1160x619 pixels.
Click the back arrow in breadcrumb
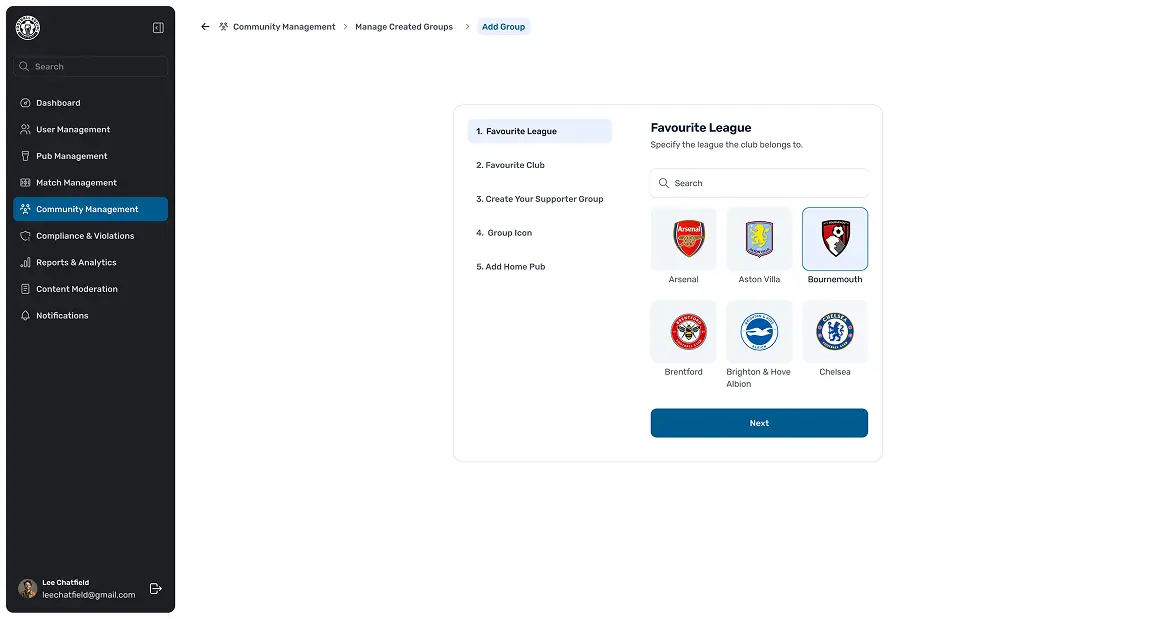(x=205, y=27)
